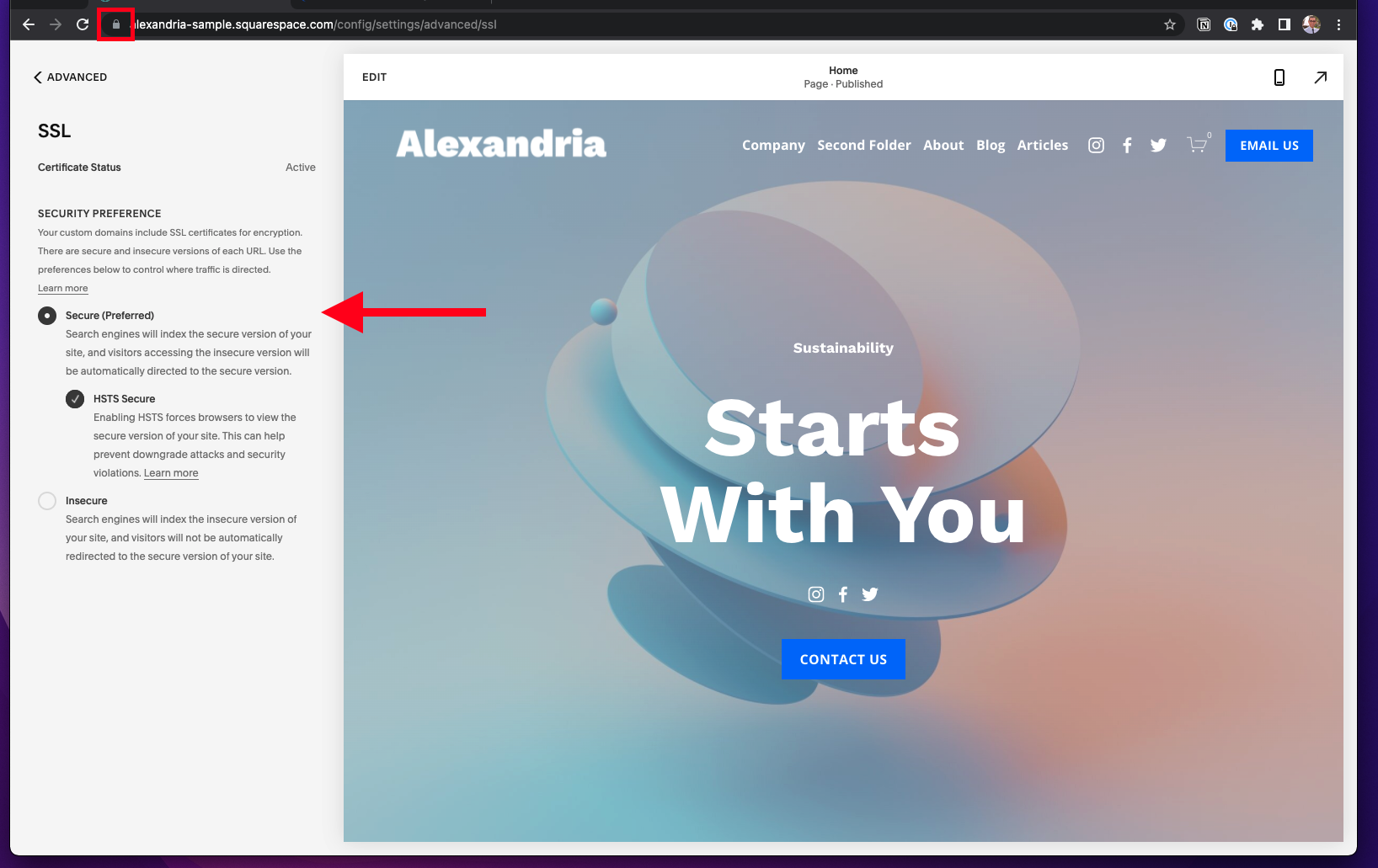Viewport: 1378px width, 868px height.
Task: Open Twitter icon in site header
Action: [x=1158, y=146]
